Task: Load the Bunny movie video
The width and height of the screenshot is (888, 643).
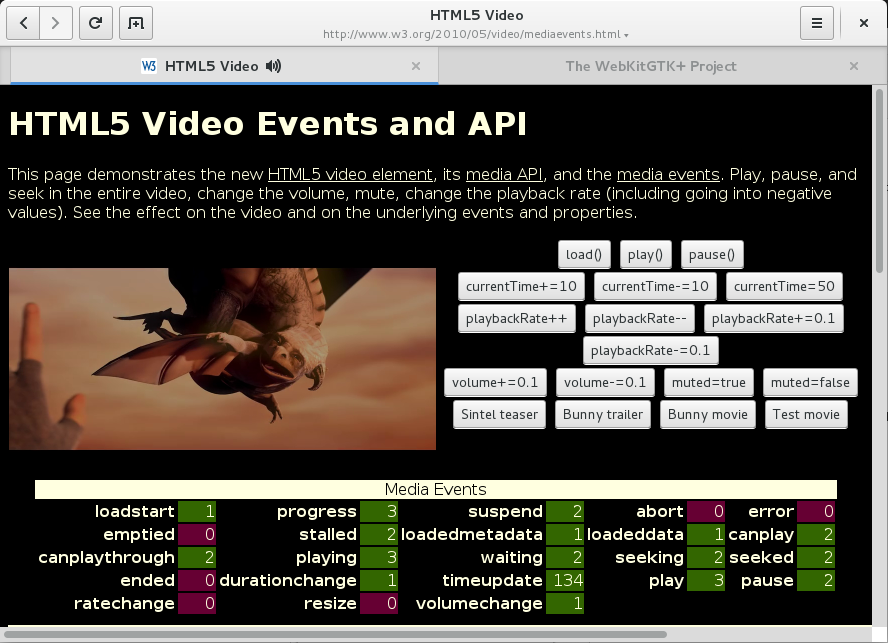Action: [x=708, y=414]
